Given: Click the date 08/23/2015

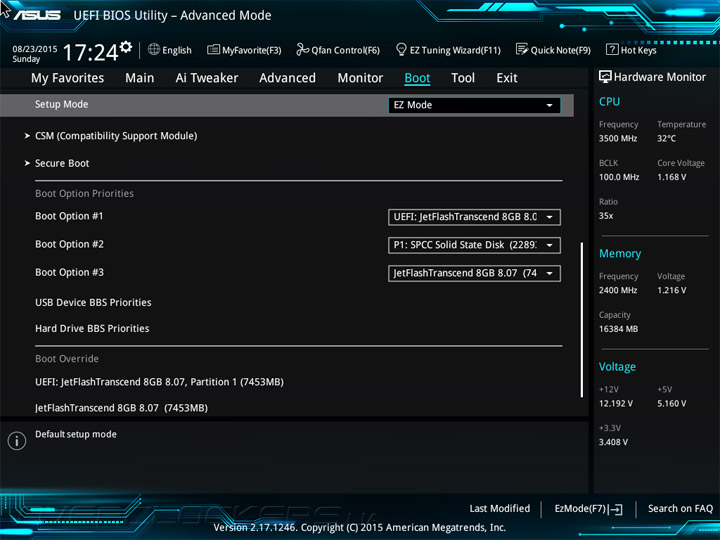Looking at the screenshot, I should click(35, 49).
